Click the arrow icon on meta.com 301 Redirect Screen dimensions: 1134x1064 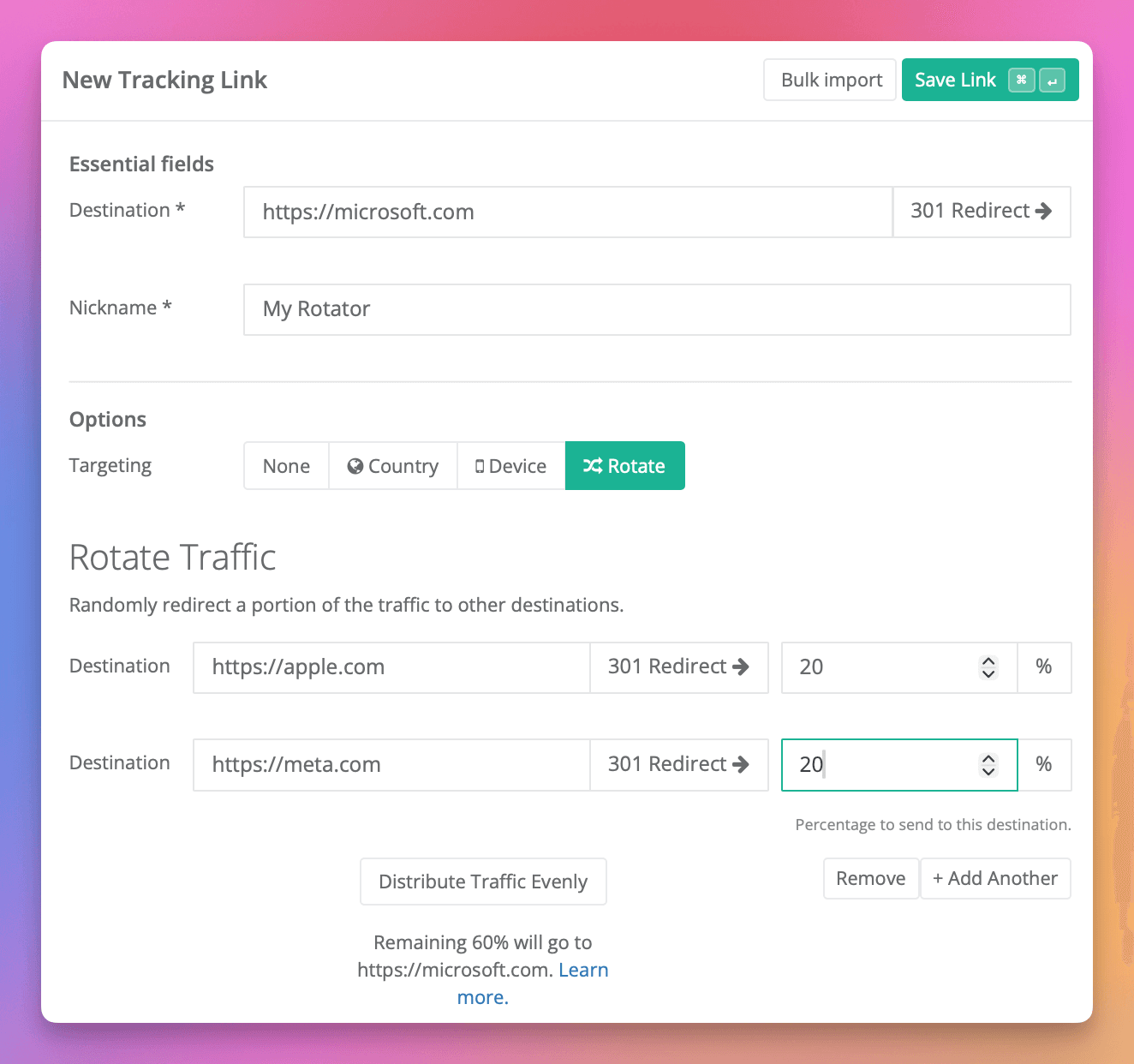tap(741, 764)
